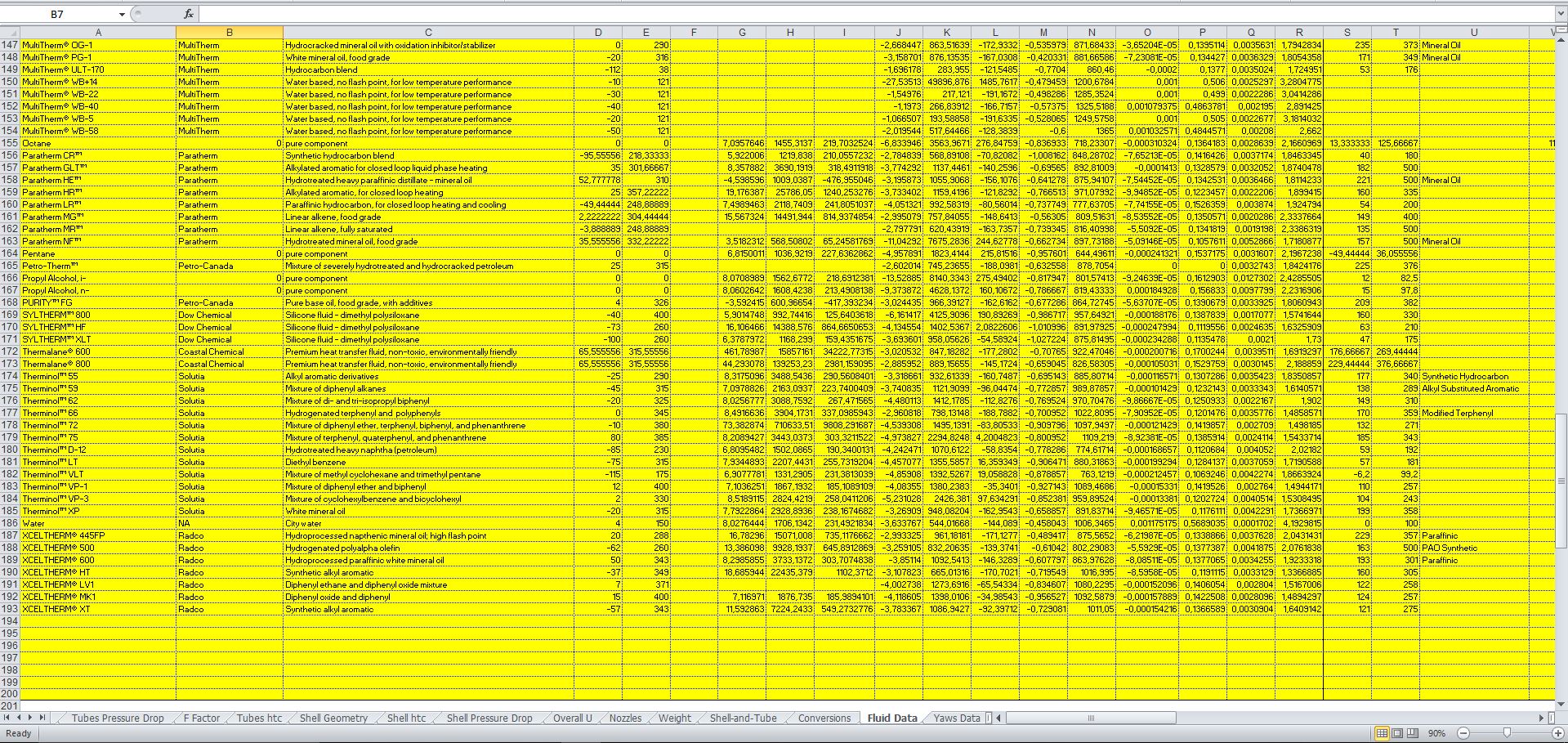Select column U header
1568x743 pixels.
(x=1473, y=32)
